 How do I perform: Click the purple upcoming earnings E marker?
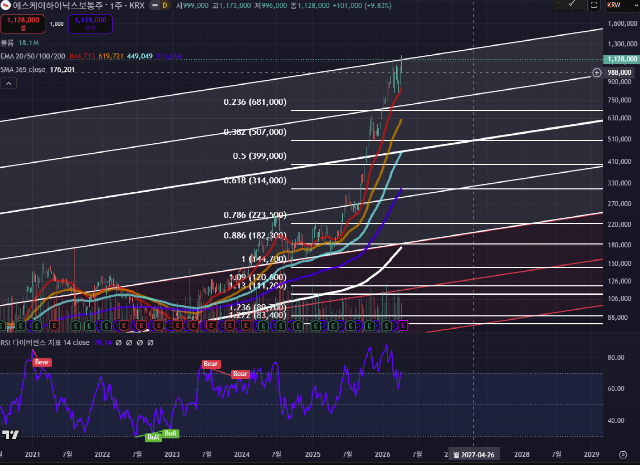[403, 325]
